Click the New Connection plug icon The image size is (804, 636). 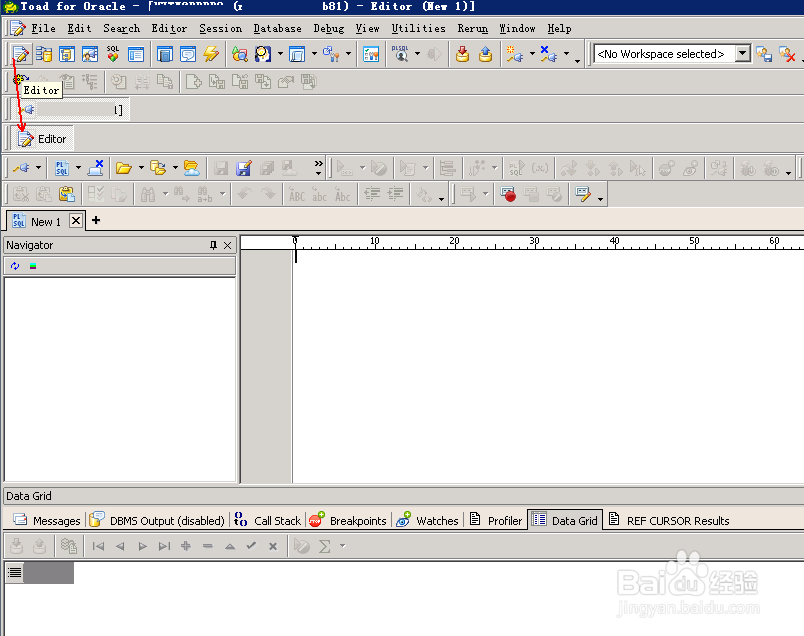pyautogui.click(x=514, y=54)
